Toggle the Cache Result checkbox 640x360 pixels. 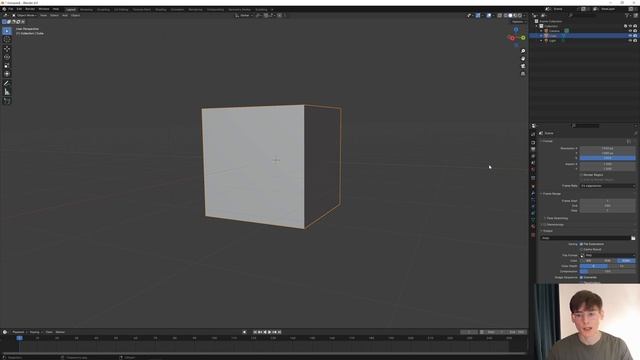pyautogui.click(x=581, y=249)
